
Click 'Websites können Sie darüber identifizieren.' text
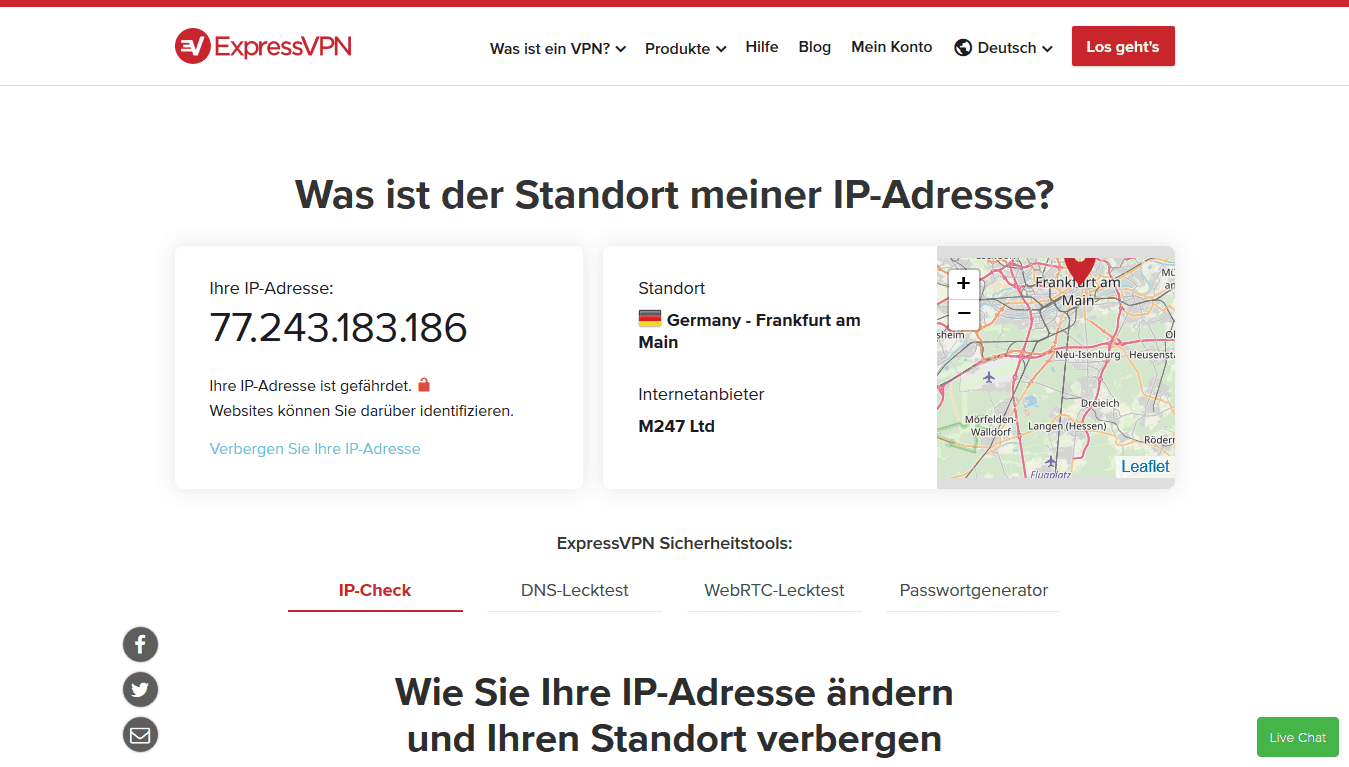click(362, 411)
